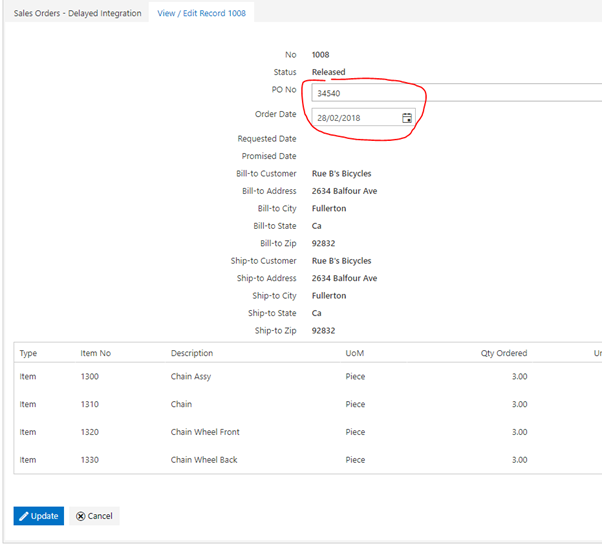Click the Qty Ordered column header
This screenshot has height=557, width=602.
[504, 353]
